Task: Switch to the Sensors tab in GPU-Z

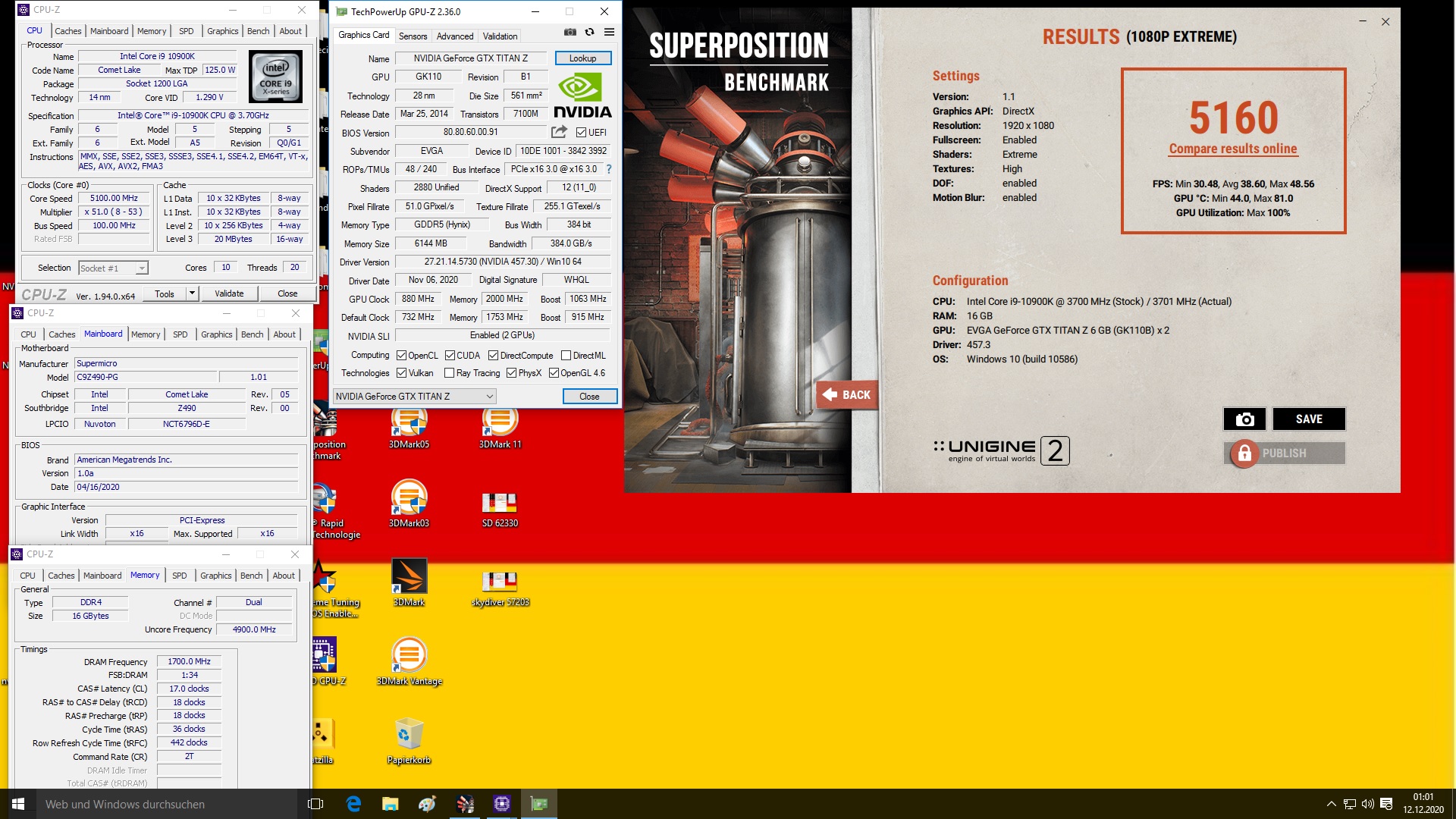Action: tap(413, 36)
